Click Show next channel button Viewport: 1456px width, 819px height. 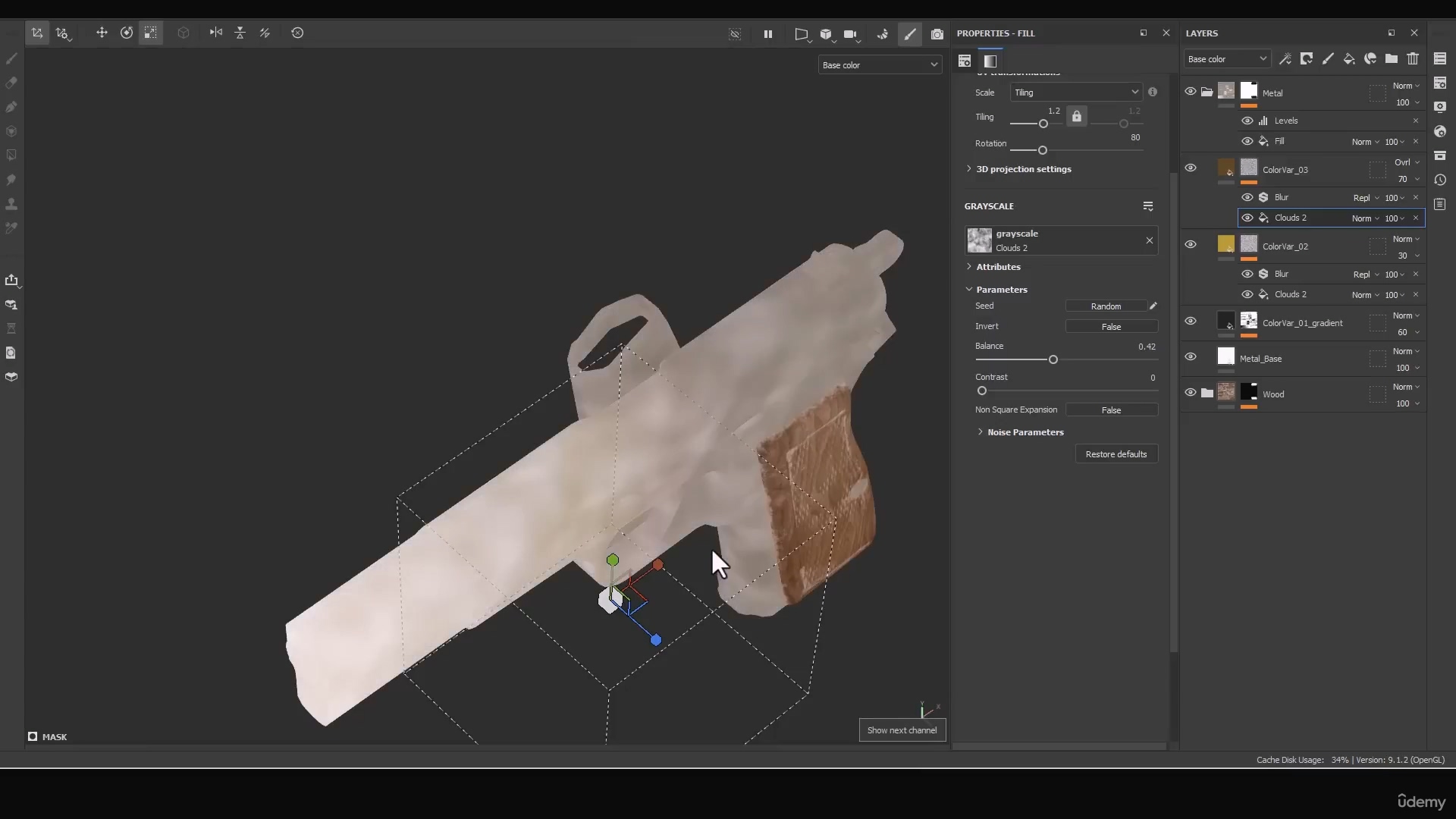coord(902,729)
